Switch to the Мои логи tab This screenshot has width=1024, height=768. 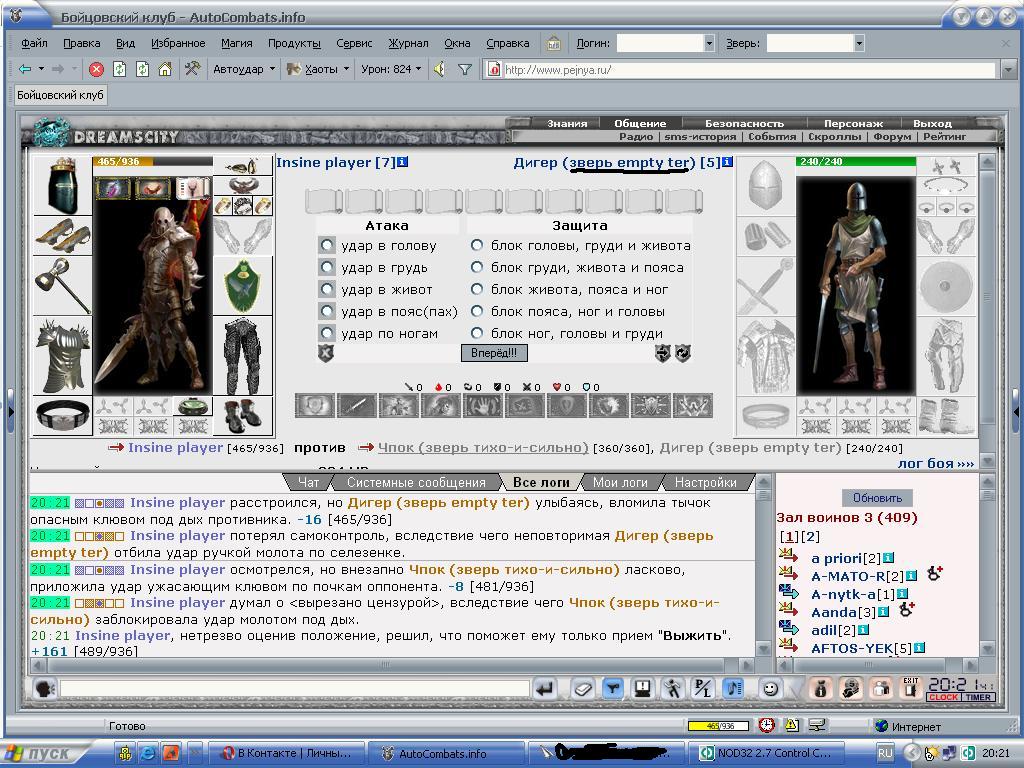click(x=620, y=483)
